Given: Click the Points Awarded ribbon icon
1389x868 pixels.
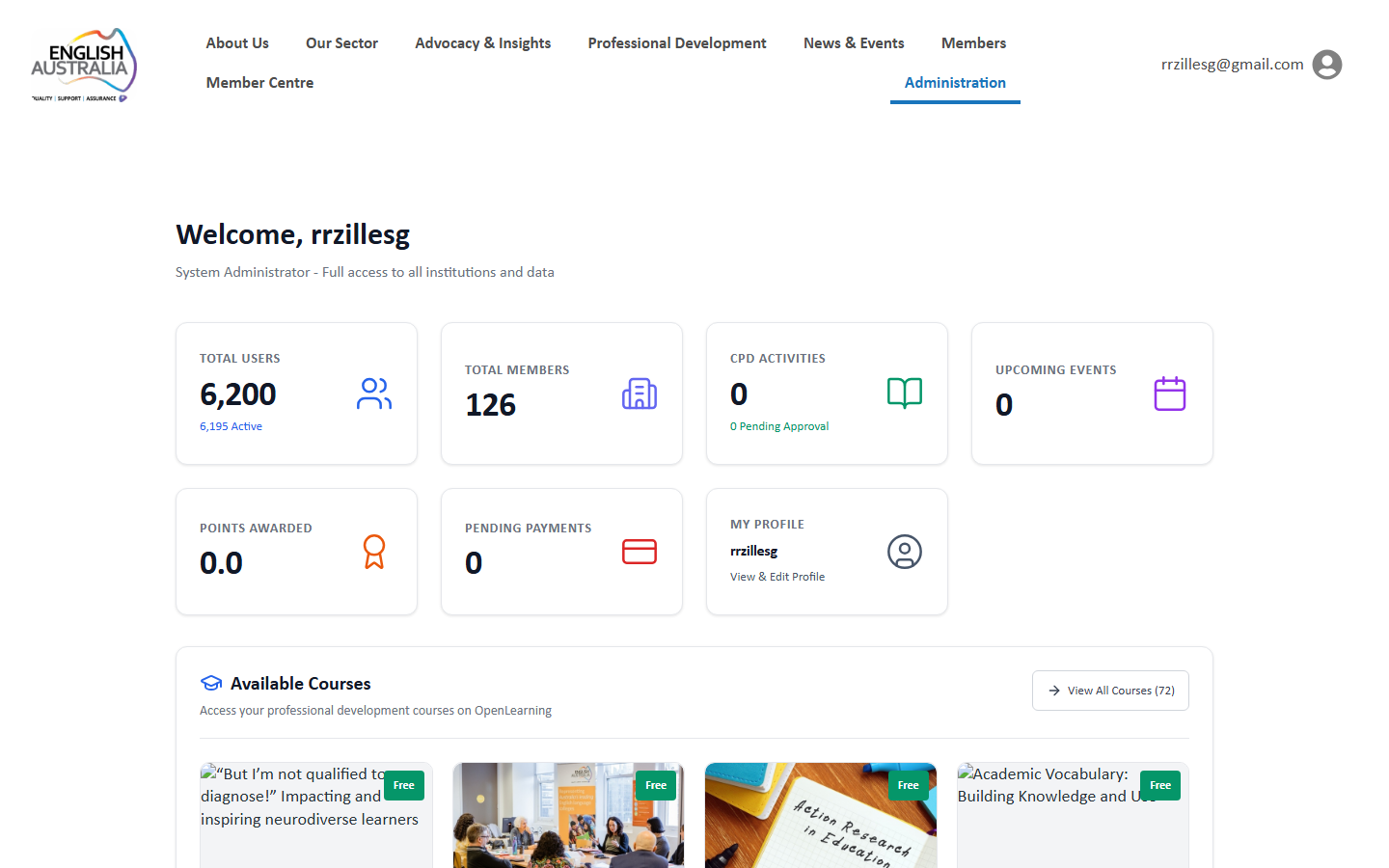Looking at the screenshot, I should click(374, 552).
